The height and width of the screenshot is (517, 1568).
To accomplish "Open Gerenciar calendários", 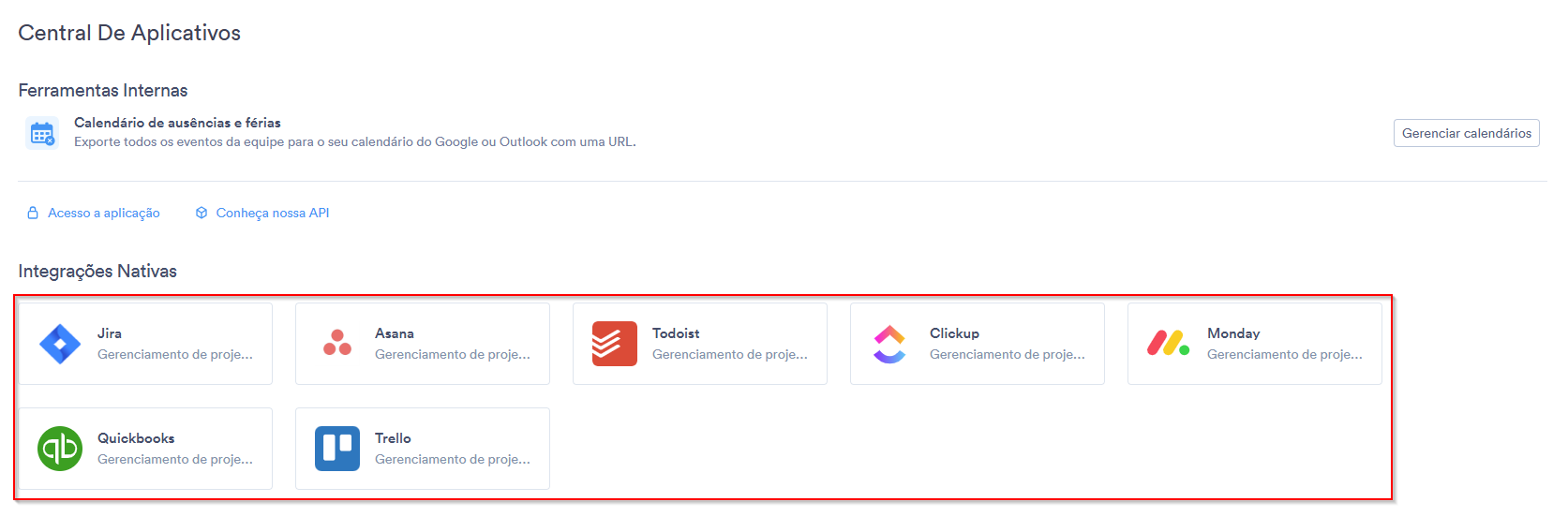I will [x=1466, y=133].
